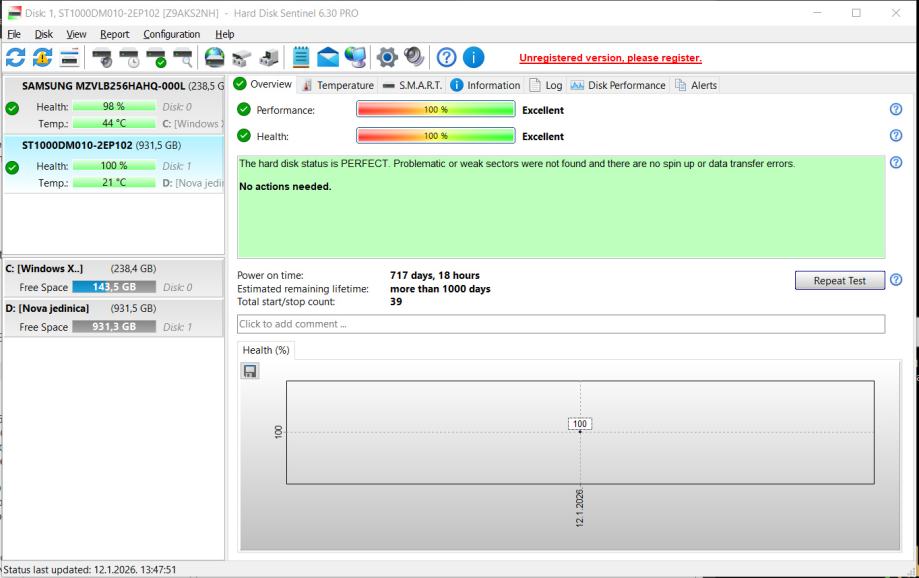Save the health graph using the floppy icon
Screen dimensions: 919x578
click(250, 371)
